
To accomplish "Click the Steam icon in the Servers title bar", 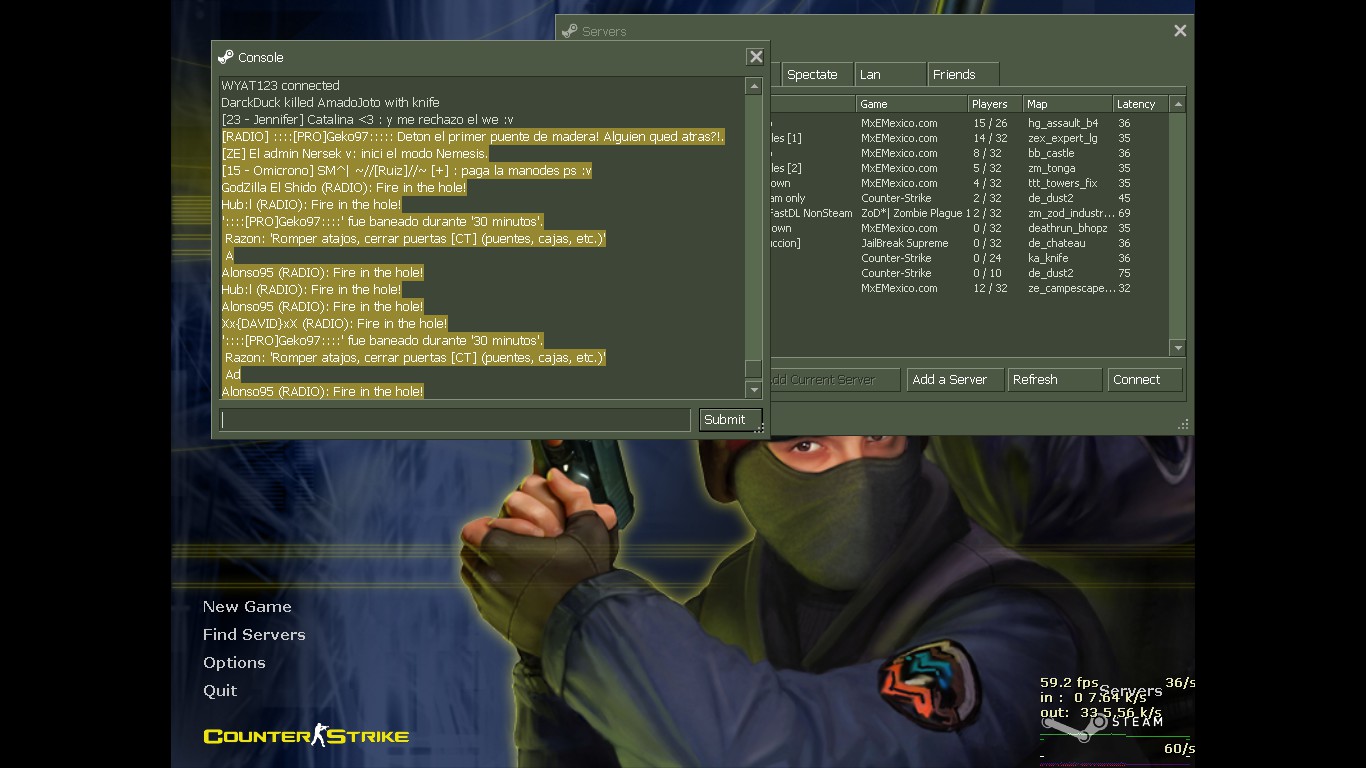I will pyautogui.click(x=570, y=31).
